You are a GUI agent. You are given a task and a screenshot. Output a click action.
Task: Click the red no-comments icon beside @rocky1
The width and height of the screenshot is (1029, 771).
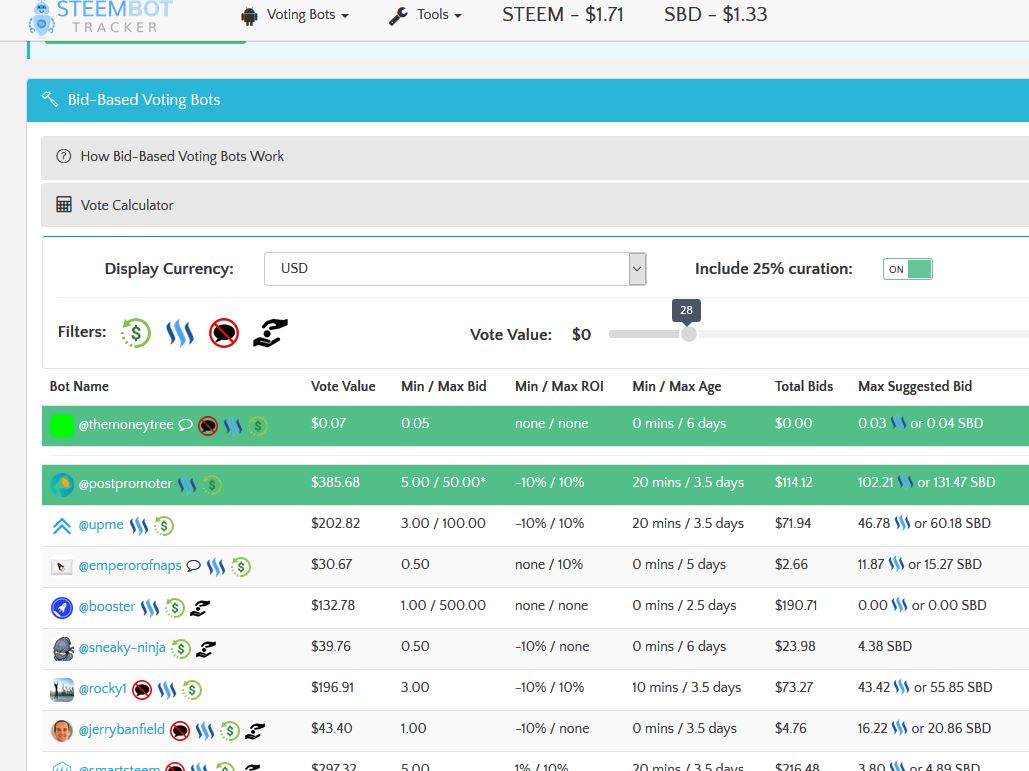142,690
